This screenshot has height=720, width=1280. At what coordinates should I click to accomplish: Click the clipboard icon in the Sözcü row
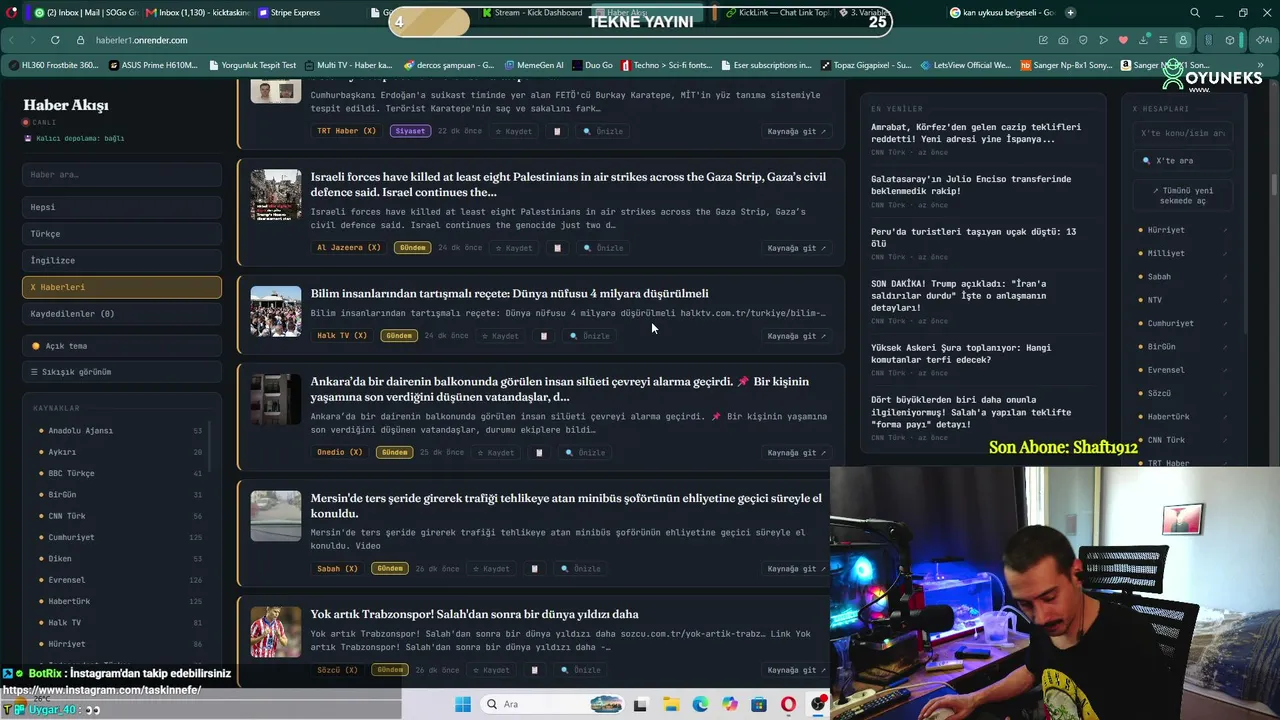(534, 670)
